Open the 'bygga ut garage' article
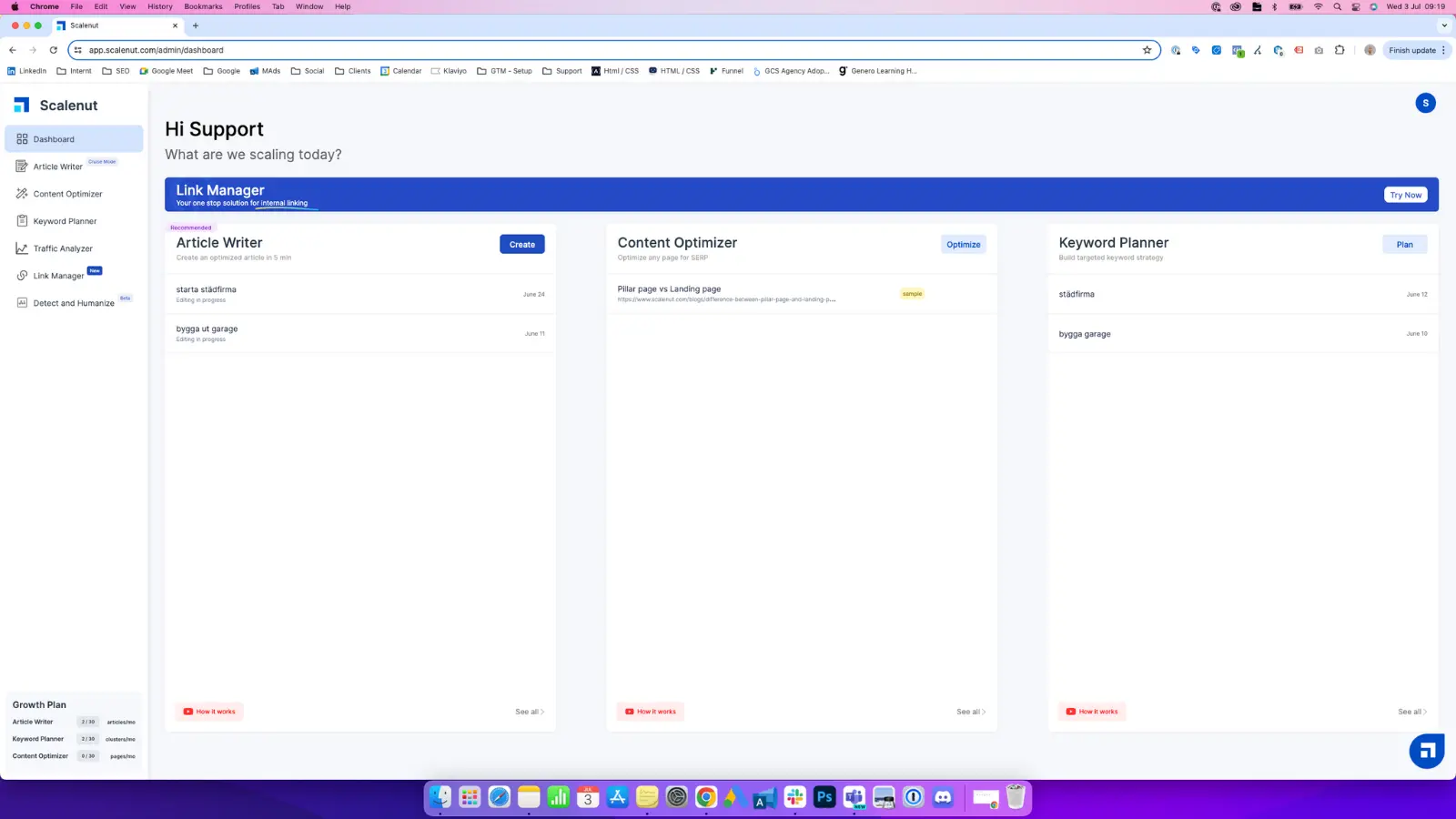 [360, 333]
